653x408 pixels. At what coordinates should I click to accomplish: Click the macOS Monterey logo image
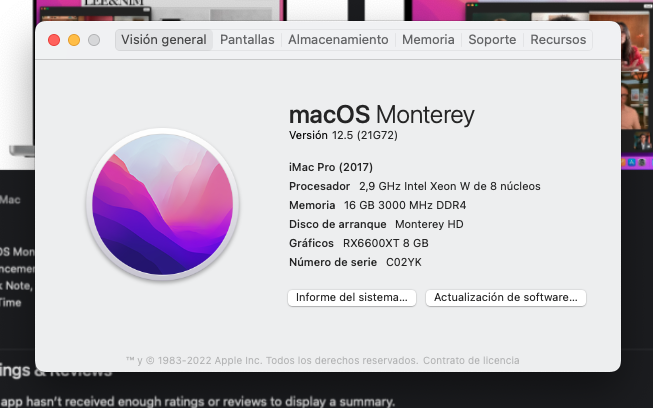(x=163, y=204)
